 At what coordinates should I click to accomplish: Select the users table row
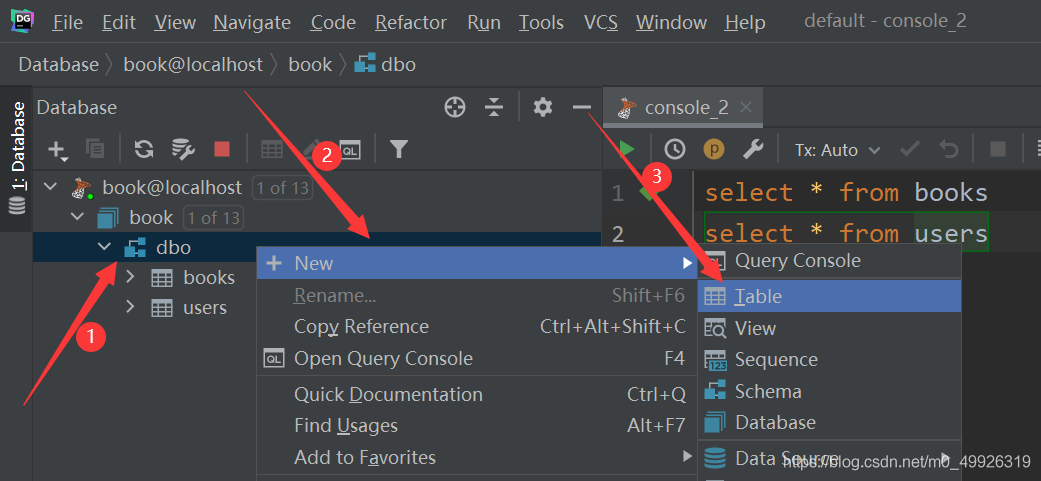point(189,308)
